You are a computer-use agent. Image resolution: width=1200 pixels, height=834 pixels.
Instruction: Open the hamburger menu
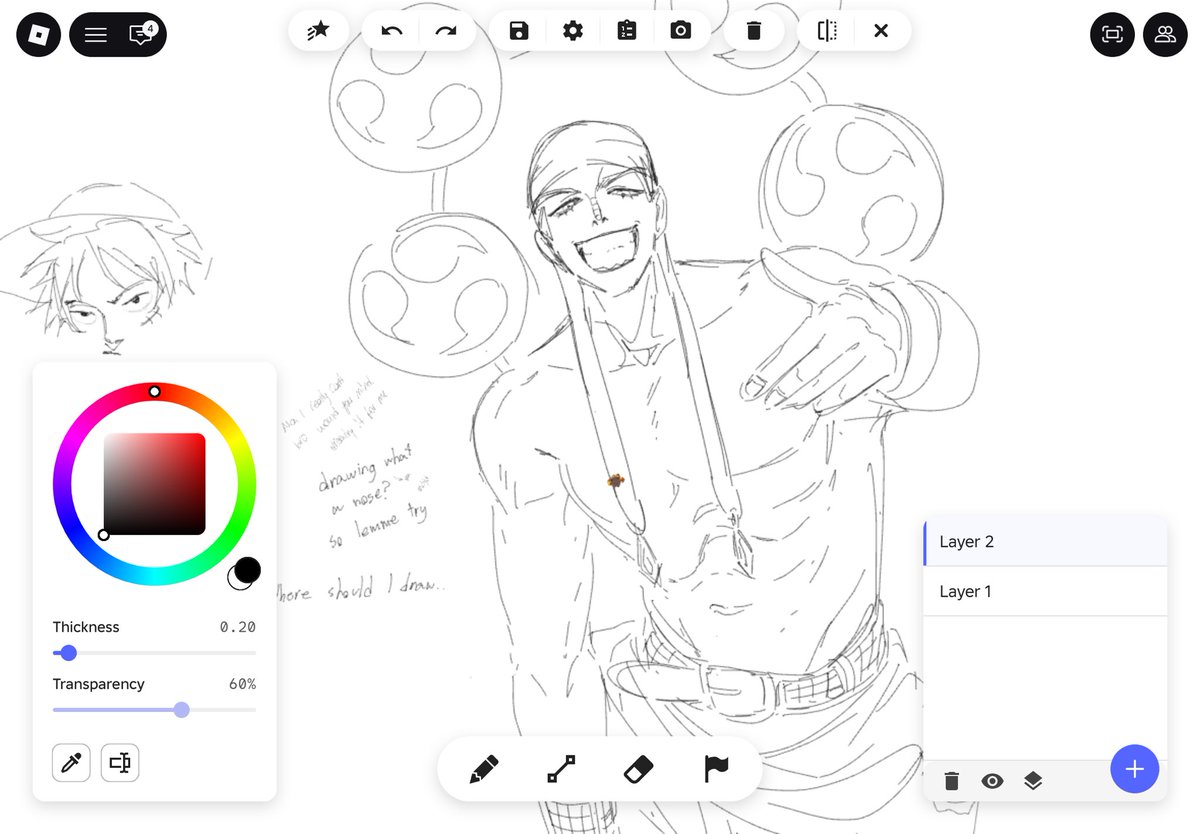point(96,35)
